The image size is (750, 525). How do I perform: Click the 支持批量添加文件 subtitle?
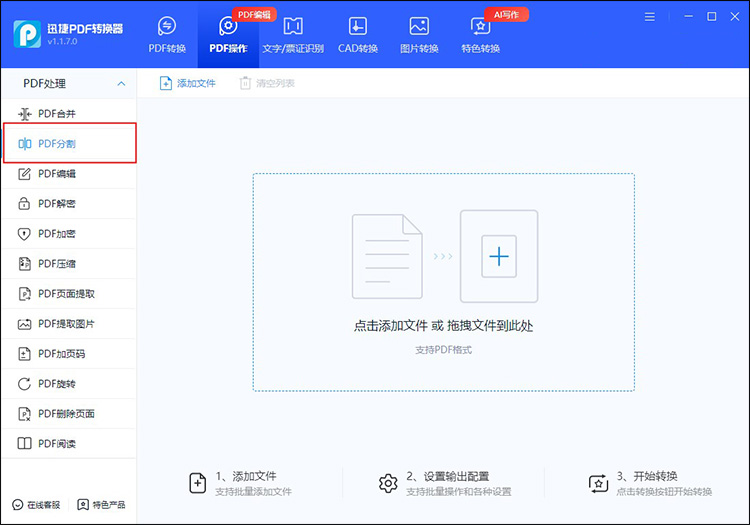click(254, 492)
